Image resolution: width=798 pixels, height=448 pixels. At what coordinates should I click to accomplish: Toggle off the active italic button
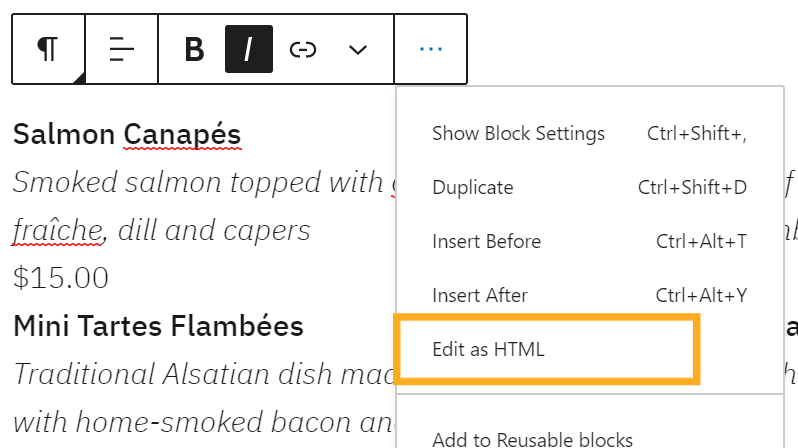(249, 49)
